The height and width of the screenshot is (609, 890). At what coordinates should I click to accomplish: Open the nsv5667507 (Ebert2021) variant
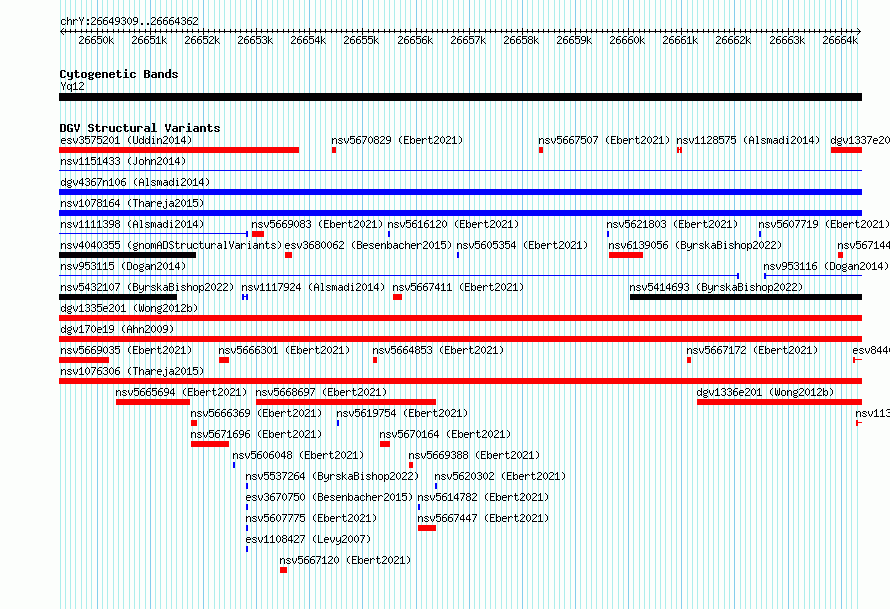[604, 140]
